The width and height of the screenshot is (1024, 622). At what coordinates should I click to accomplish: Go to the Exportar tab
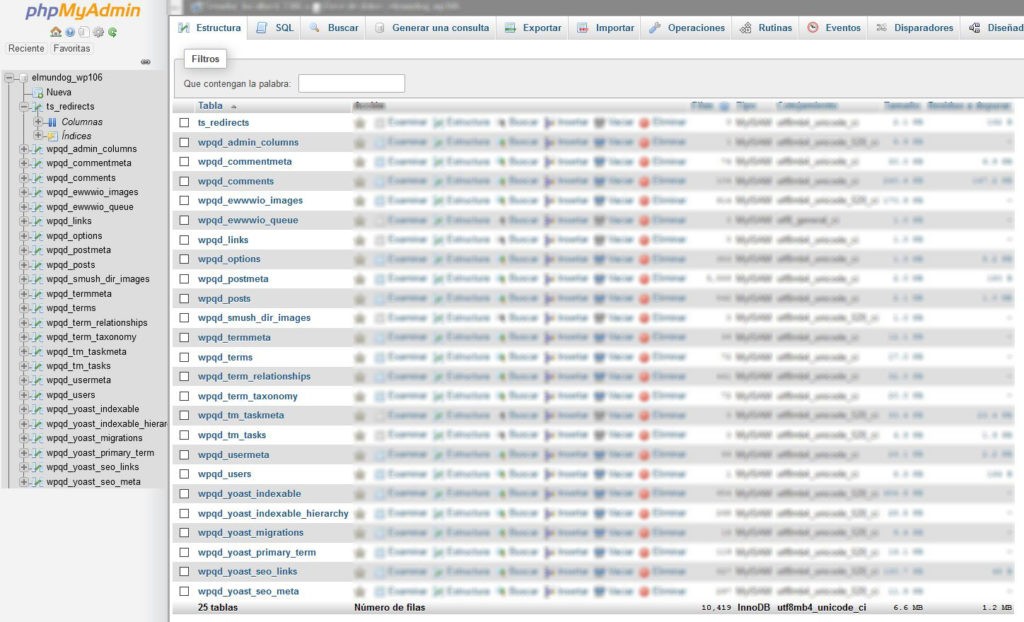(533, 28)
